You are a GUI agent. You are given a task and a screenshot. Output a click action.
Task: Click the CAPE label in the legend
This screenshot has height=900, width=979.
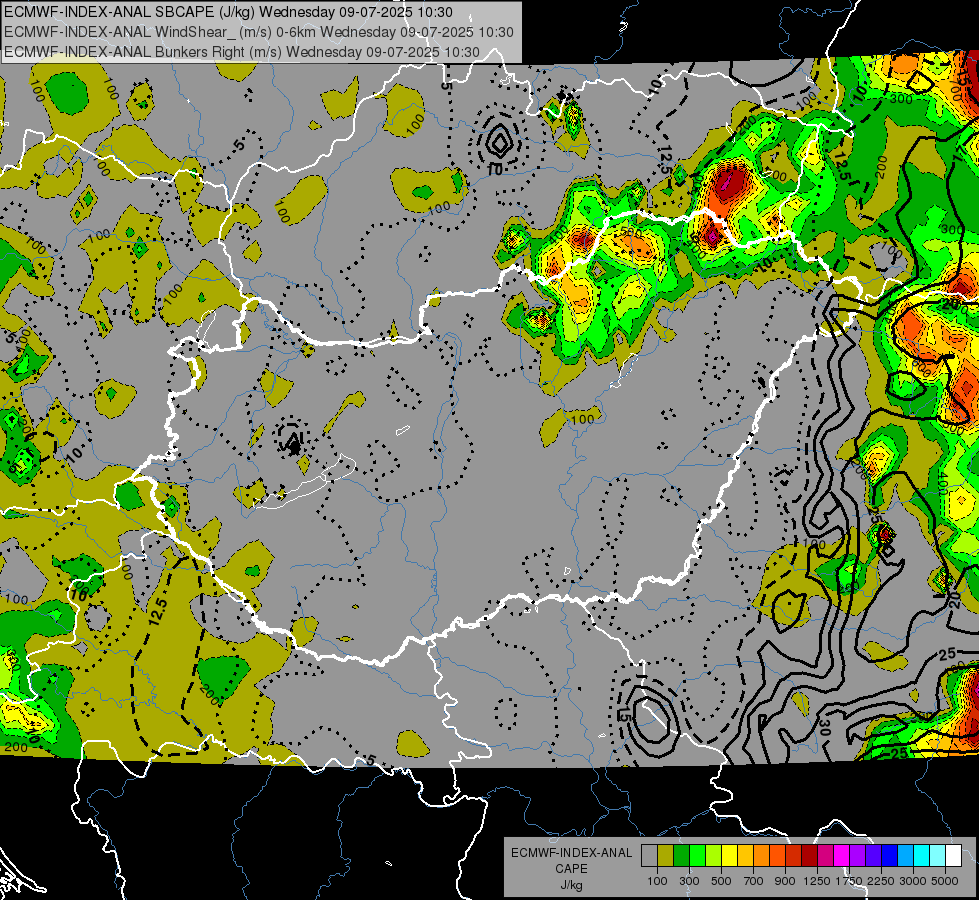pos(571,869)
